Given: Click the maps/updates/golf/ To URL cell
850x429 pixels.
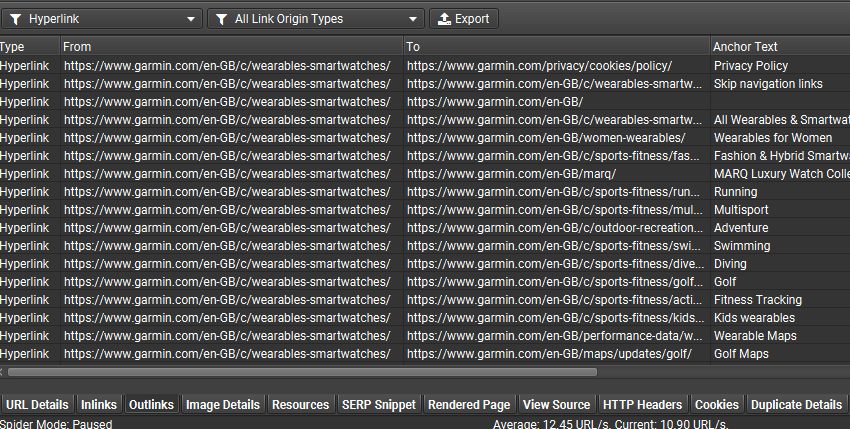Looking at the screenshot, I should pos(557,354).
